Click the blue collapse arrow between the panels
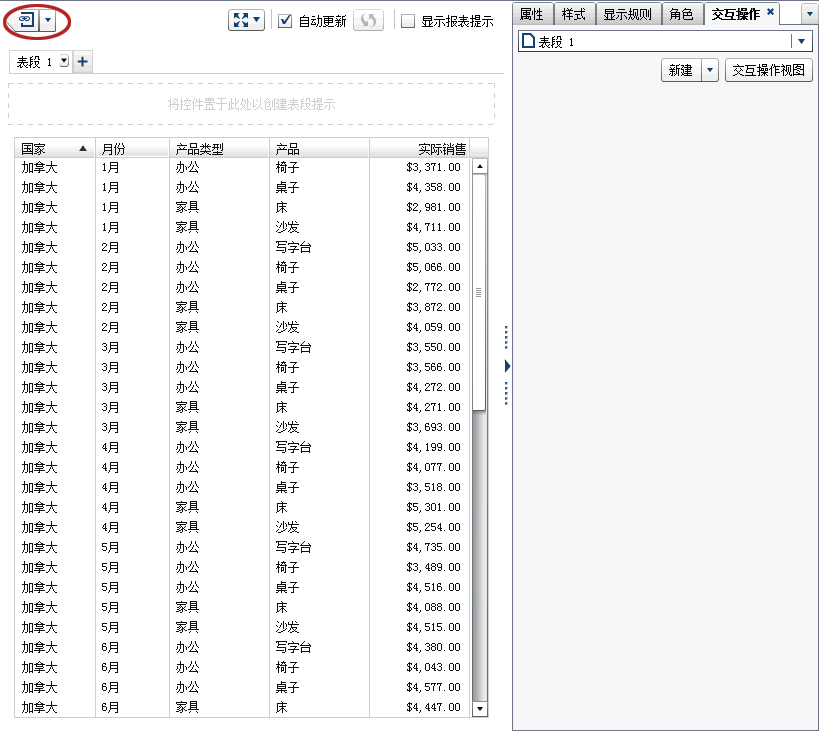819x731 pixels. click(505, 366)
